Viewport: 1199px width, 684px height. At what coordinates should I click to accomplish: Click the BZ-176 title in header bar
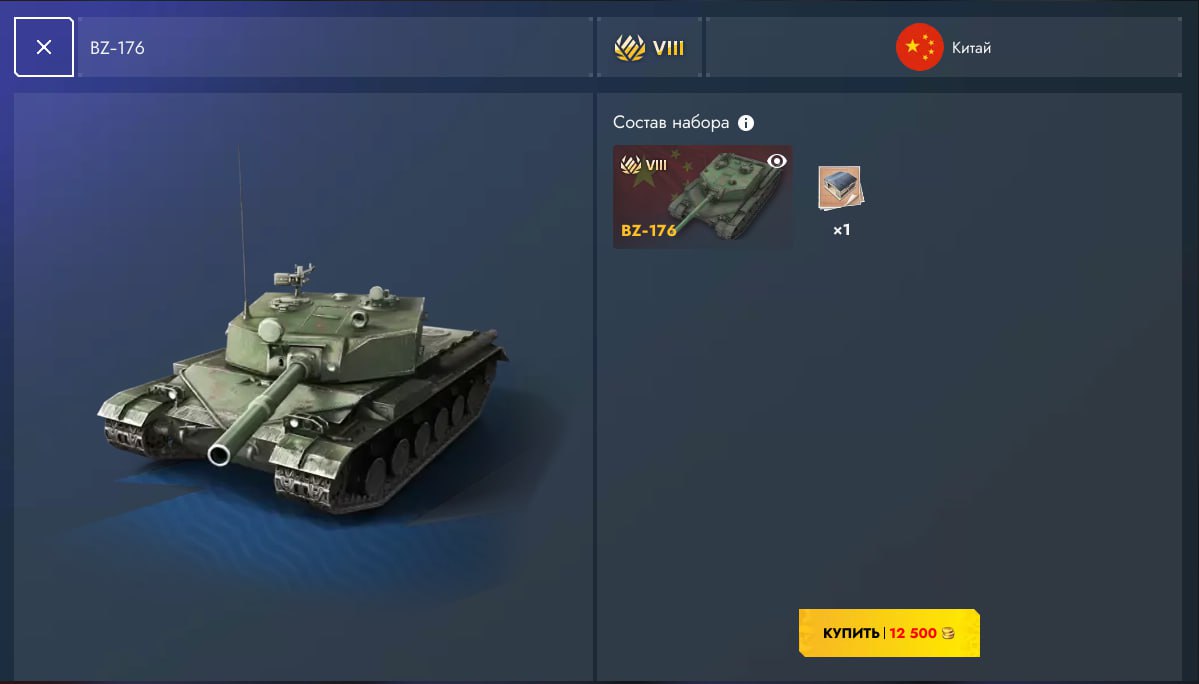[x=117, y=47]
